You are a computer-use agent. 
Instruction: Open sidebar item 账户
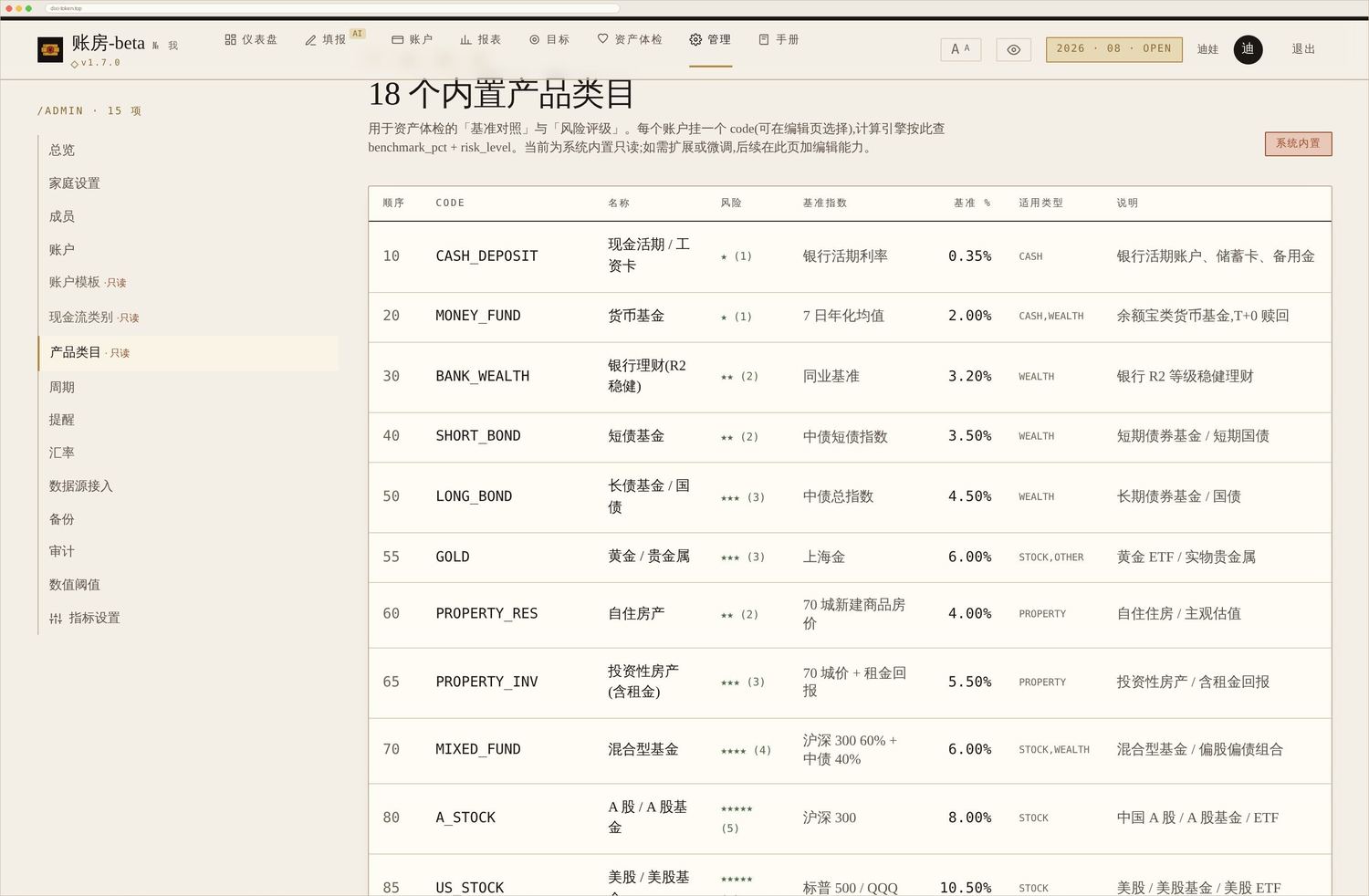click(x=62, y=249)
